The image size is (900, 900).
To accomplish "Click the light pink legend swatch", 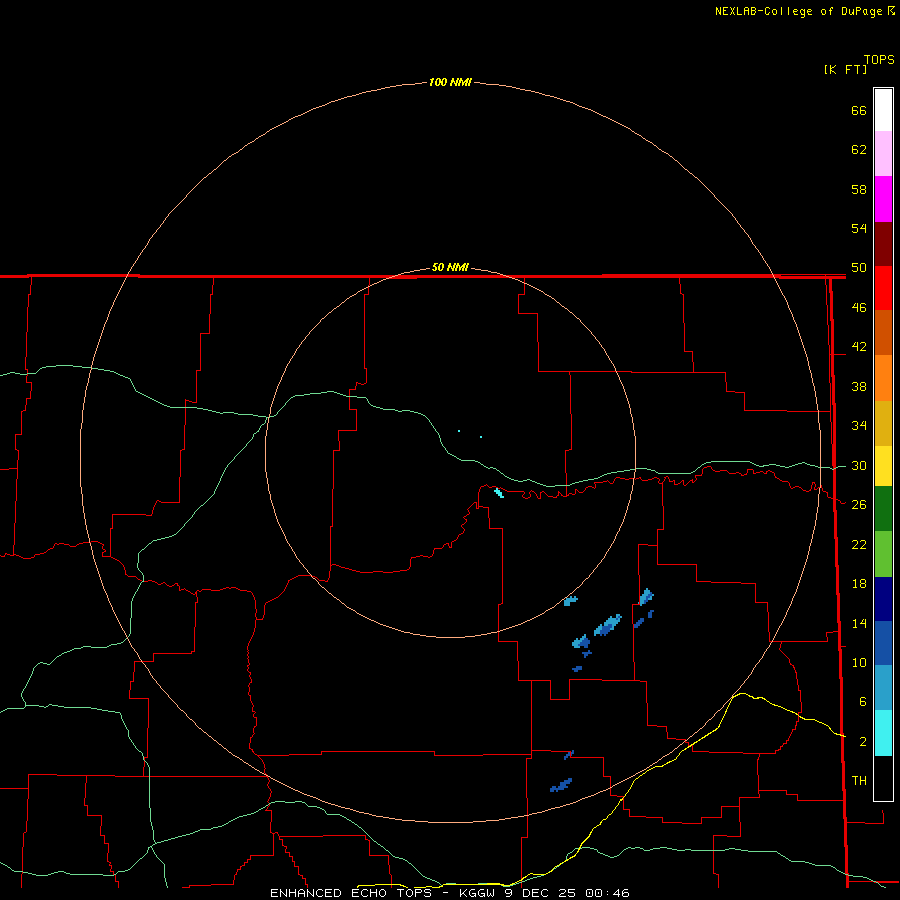I will click(x=883, y=154).
